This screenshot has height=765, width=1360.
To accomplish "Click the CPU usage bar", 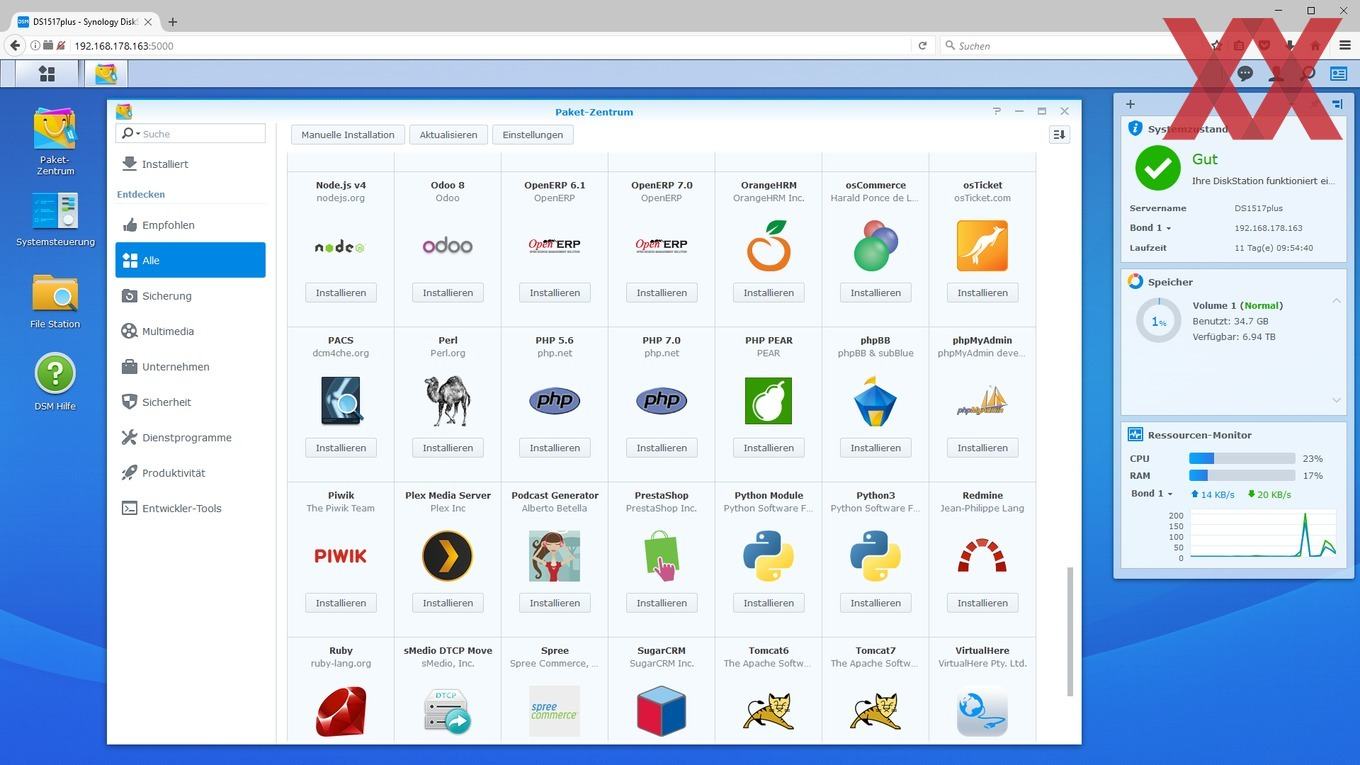I will click(1242, 458).
